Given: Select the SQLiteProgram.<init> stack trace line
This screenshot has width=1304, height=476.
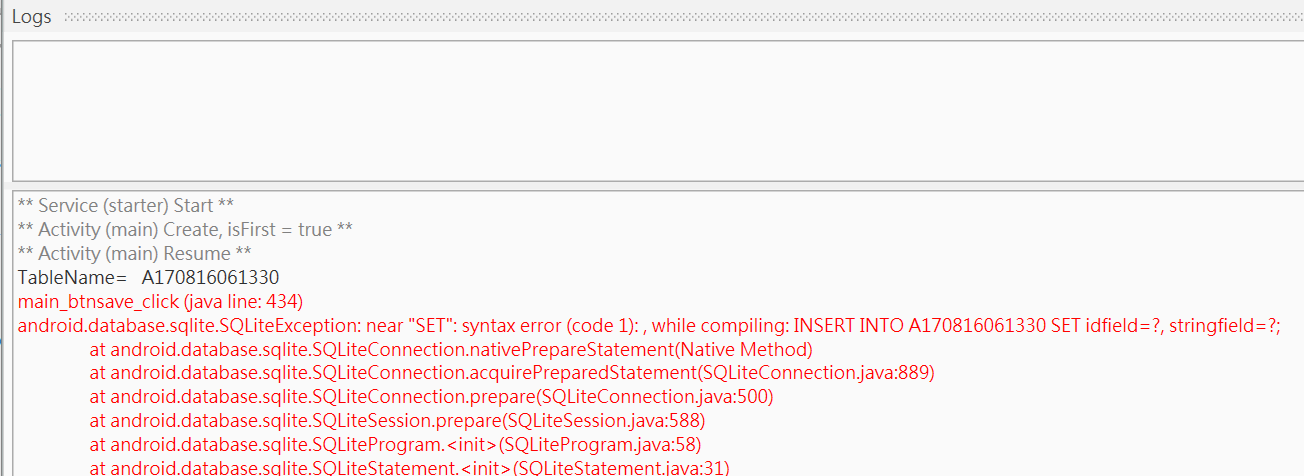Looking at the screenshot, I should point(395,445).
